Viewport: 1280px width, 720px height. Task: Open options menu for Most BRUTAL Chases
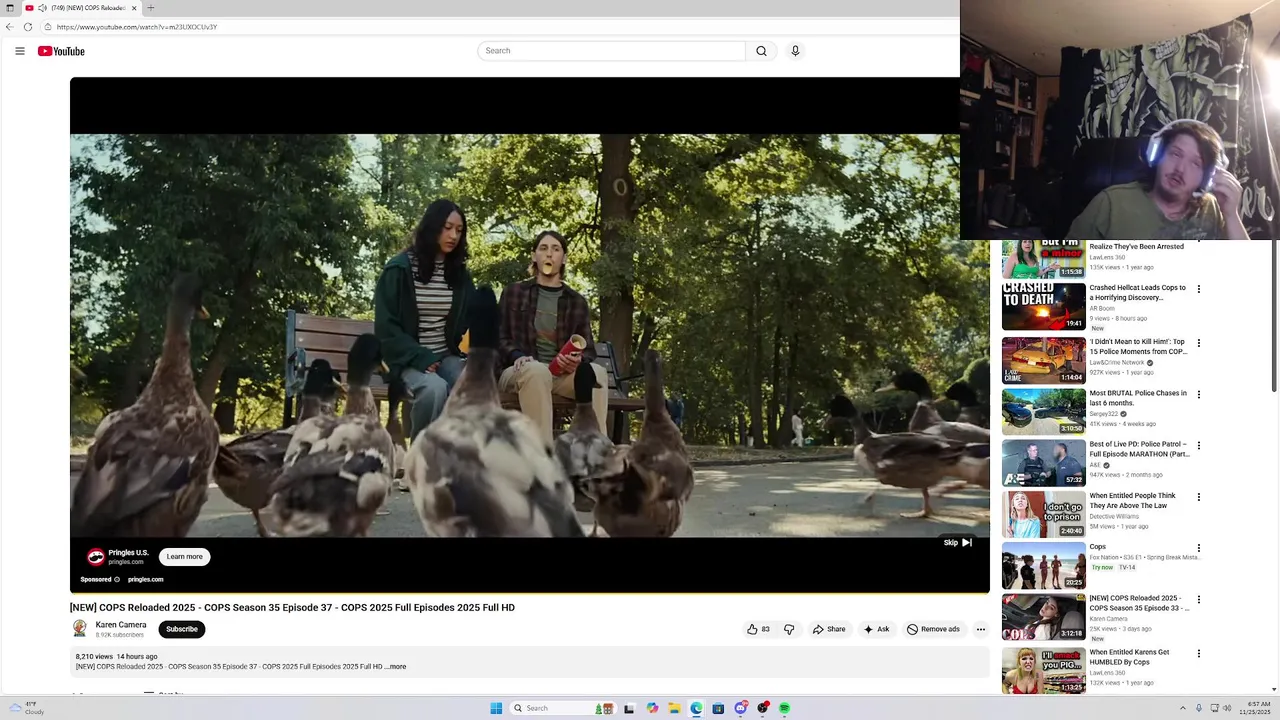[1199, 395]
